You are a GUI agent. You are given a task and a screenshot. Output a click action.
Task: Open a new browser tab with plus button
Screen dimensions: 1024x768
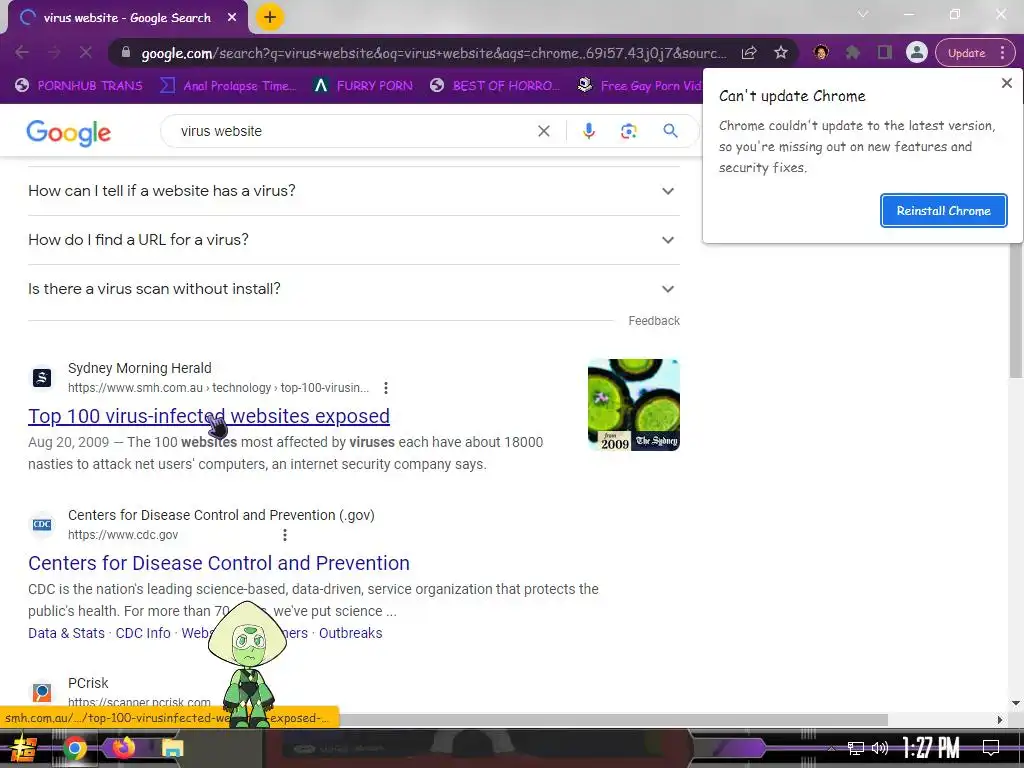[270, 18]
